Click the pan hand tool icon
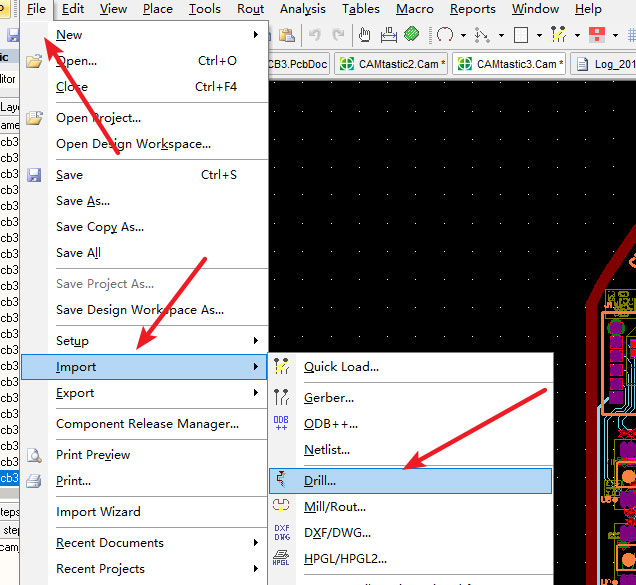This screenshot has width=636, height=585. 364,35
